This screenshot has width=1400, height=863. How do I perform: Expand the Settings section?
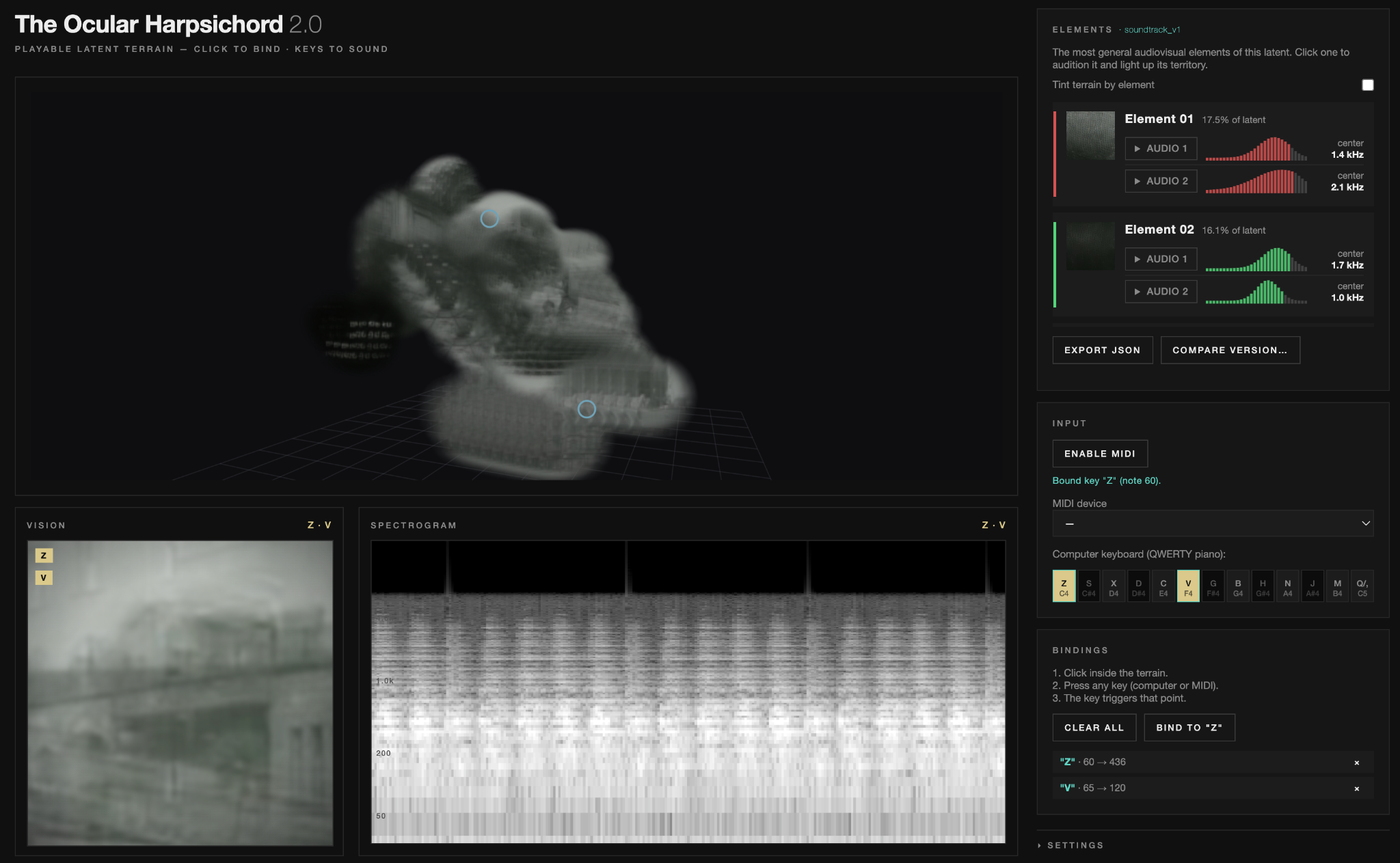[x=1071, y=845]
